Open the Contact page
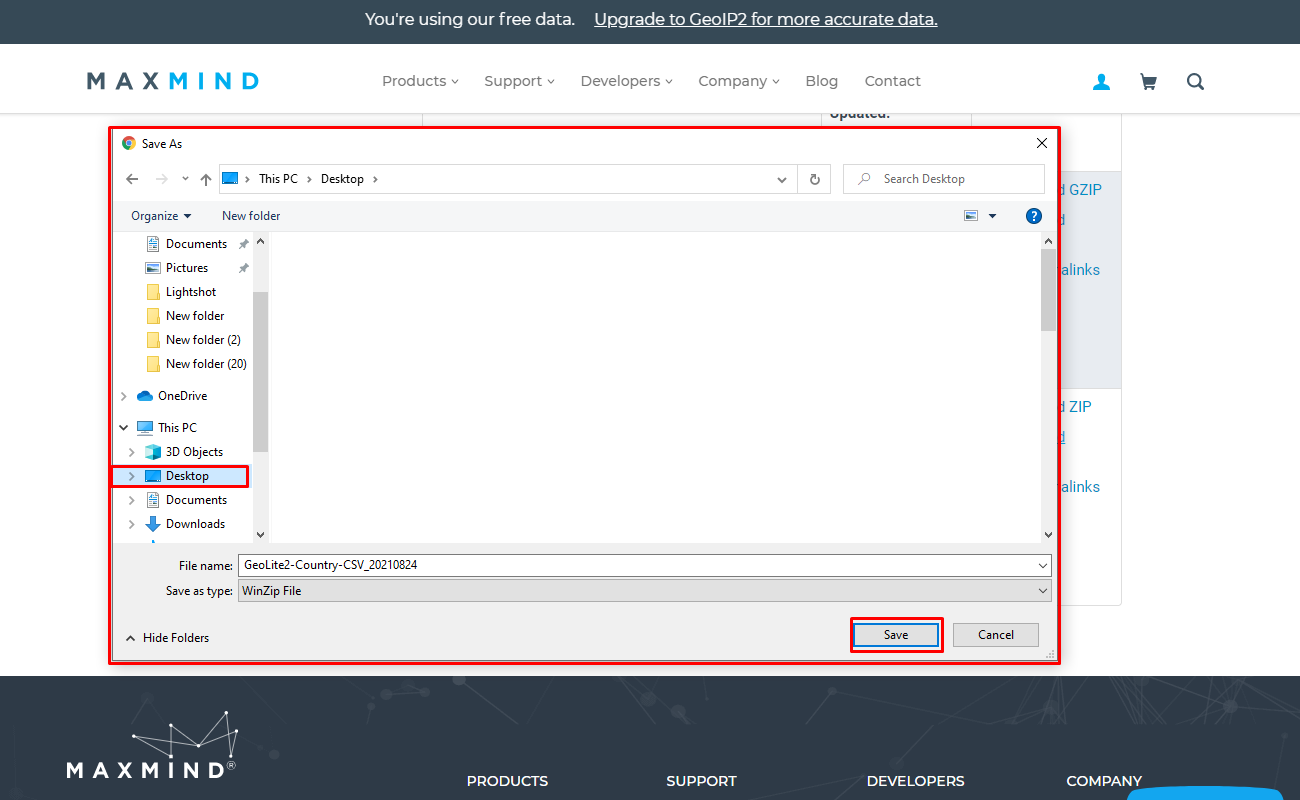1300x800 pixels. [893, 81]
